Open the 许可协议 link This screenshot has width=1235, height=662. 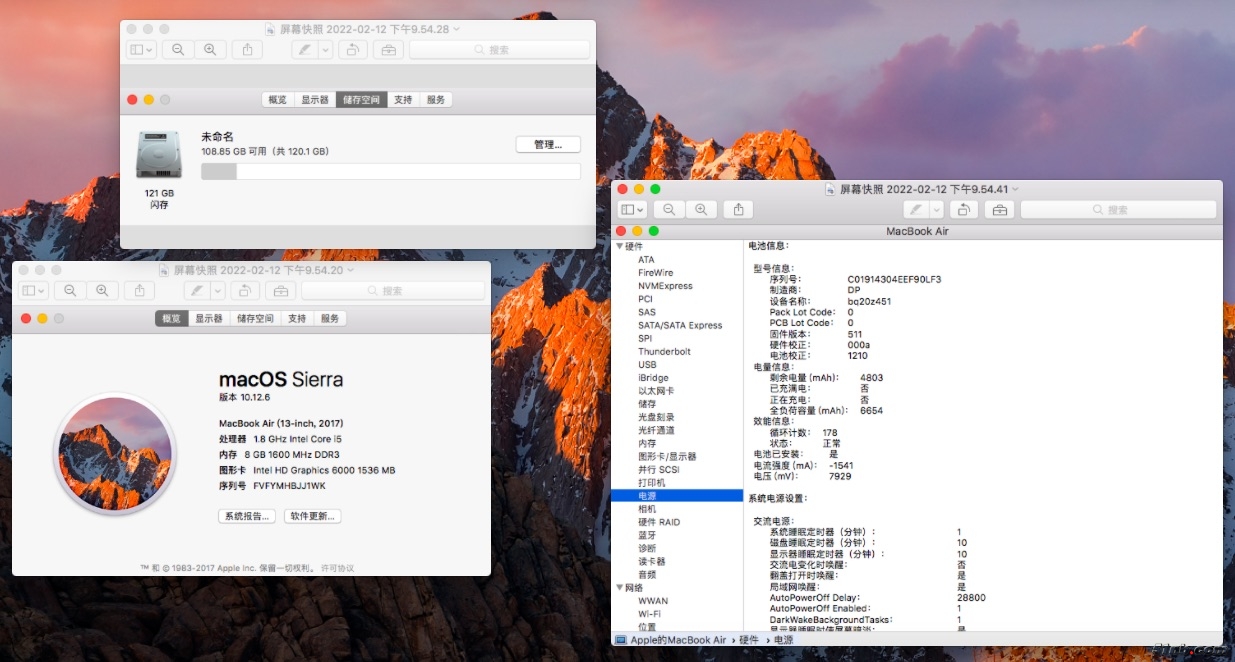coord(337,568)
